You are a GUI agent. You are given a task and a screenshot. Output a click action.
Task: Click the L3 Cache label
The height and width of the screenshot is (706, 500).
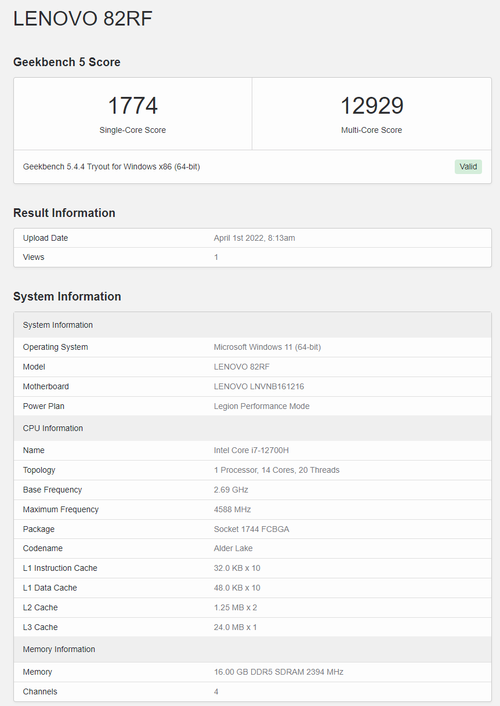(x=40, y=627)
